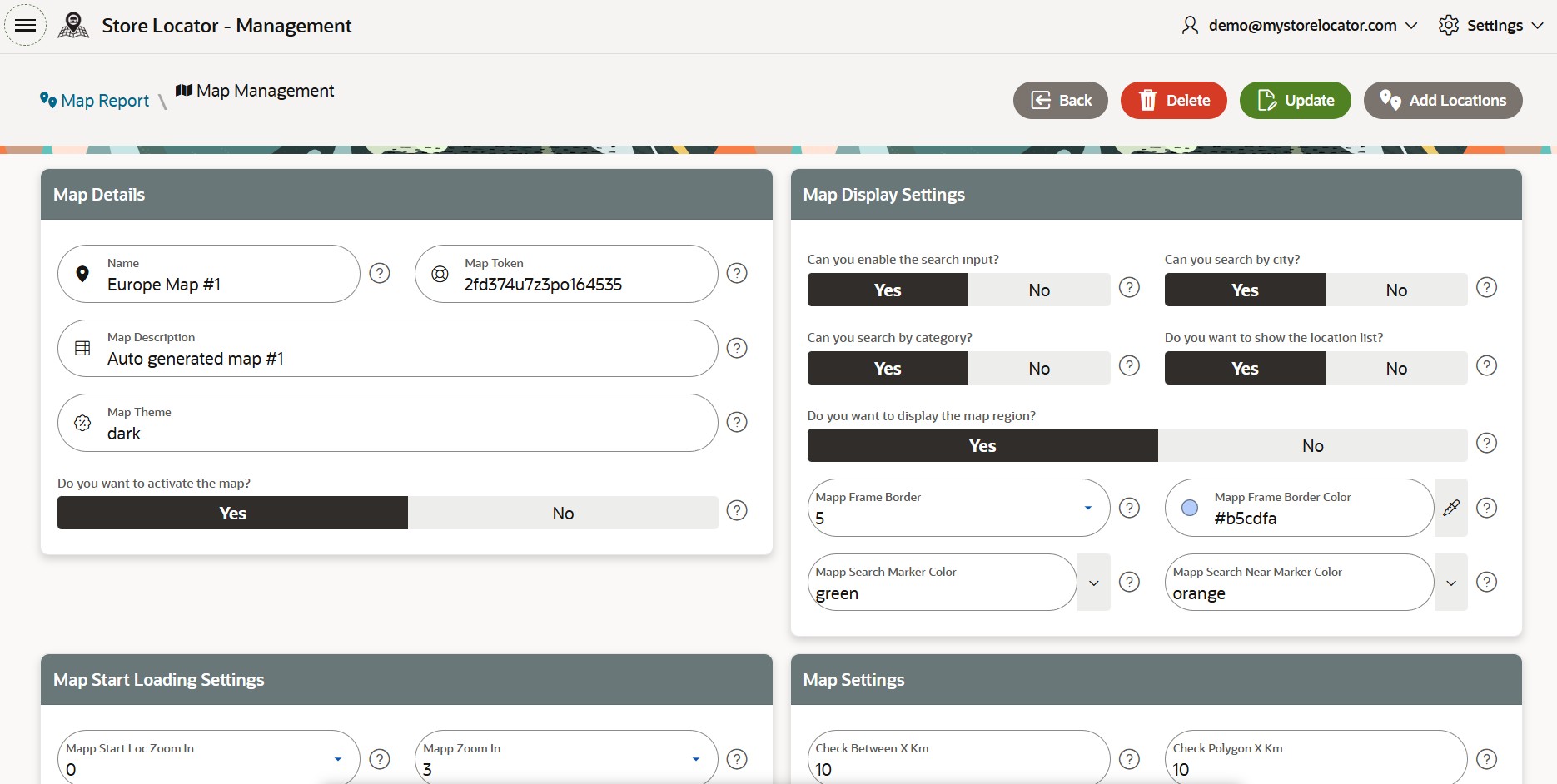
Task: Disable search by city with No
Action: (x=1396, y=290)
